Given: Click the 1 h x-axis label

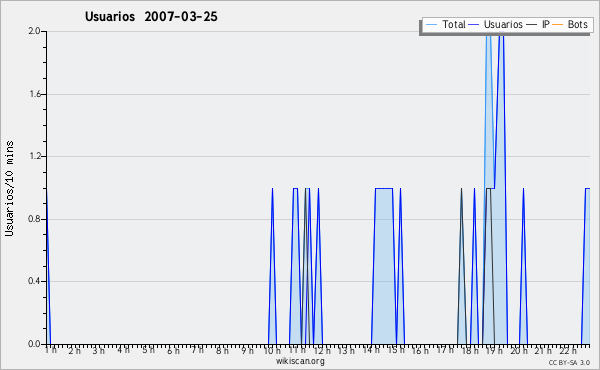Looking at the screenshot, I should (x=51, y=350).
